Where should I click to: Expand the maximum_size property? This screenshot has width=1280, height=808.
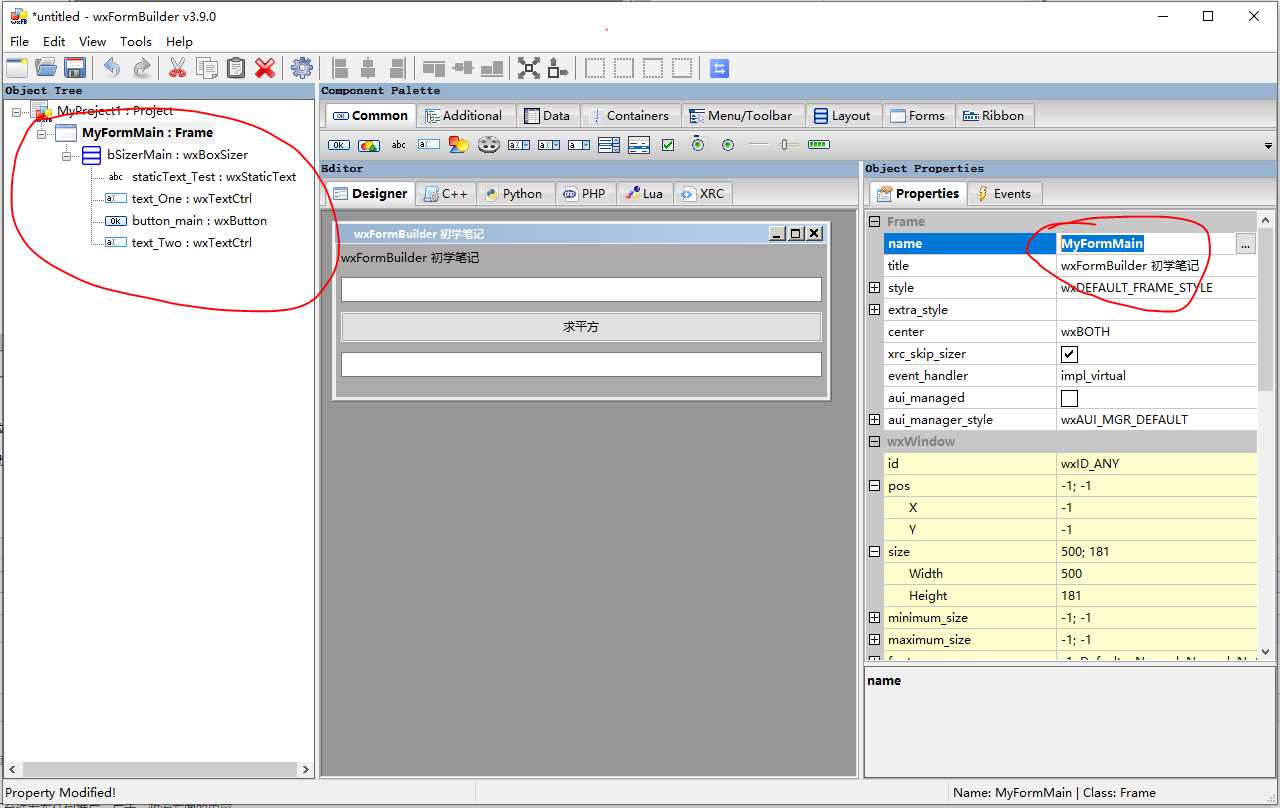pos(874,640)
